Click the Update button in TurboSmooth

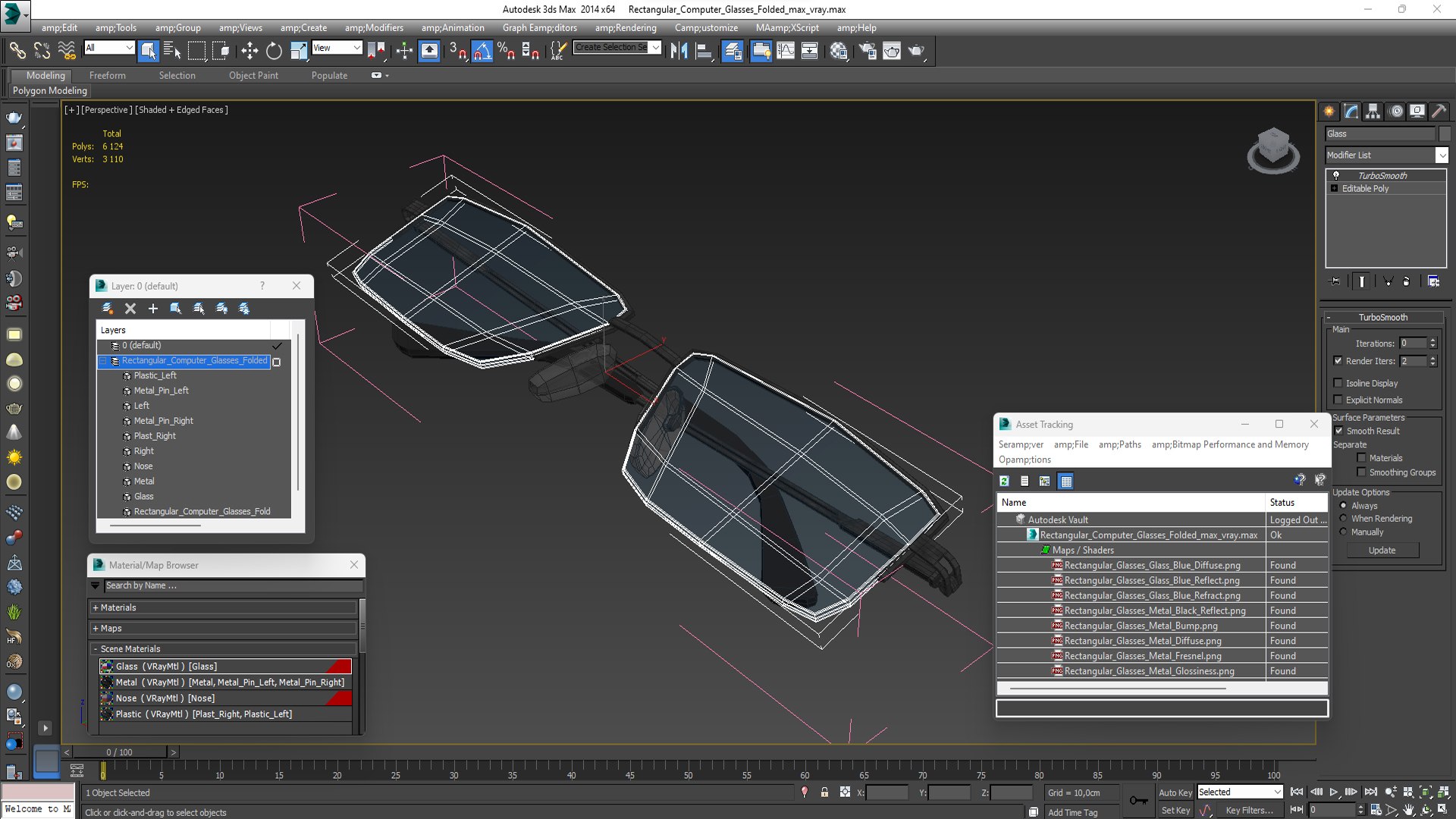coord(1382,551)
